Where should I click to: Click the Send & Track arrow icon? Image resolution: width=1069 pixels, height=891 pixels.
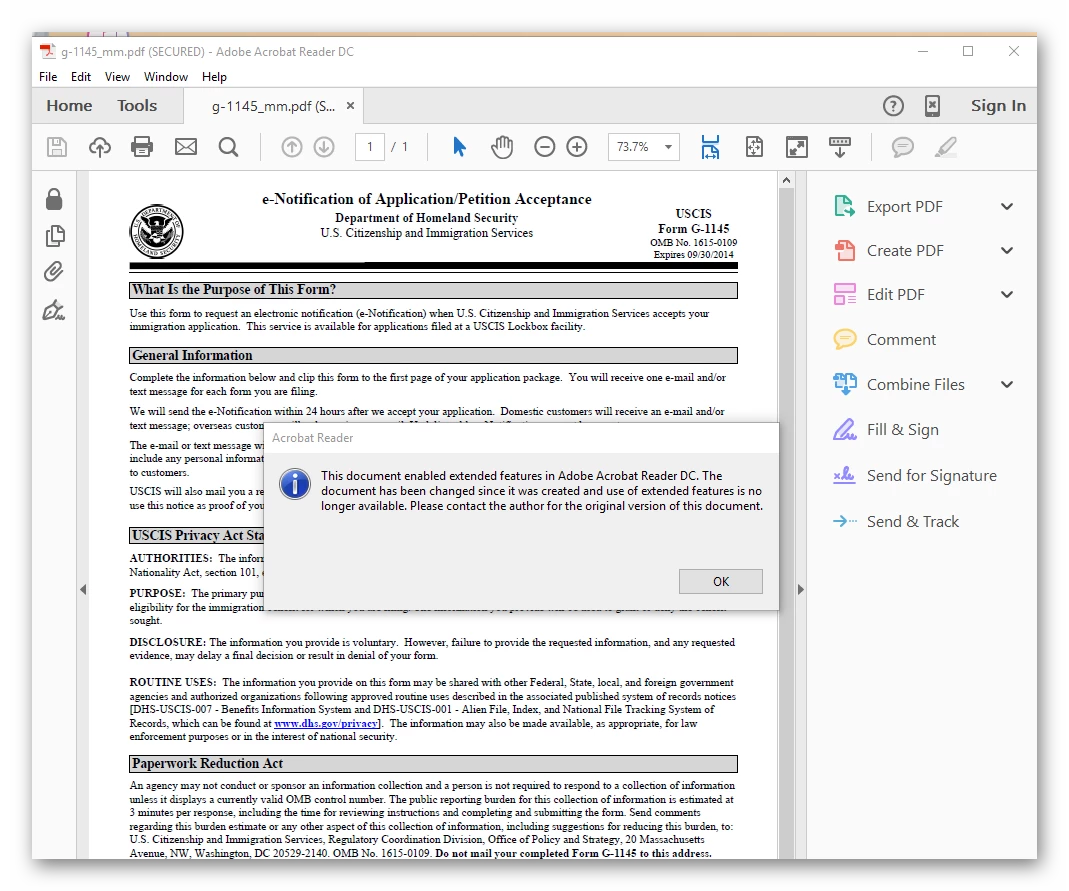tap(845, 522)
